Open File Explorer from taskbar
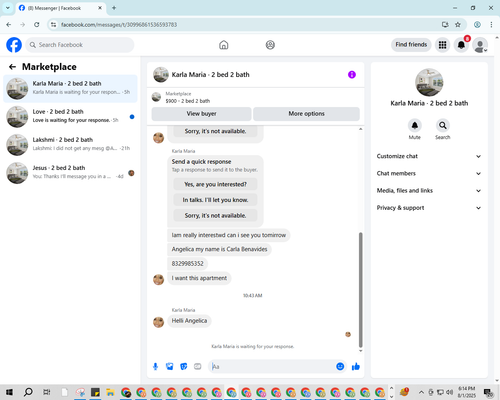This screenshot has width=500, height=400. click(x=110, y=392)
